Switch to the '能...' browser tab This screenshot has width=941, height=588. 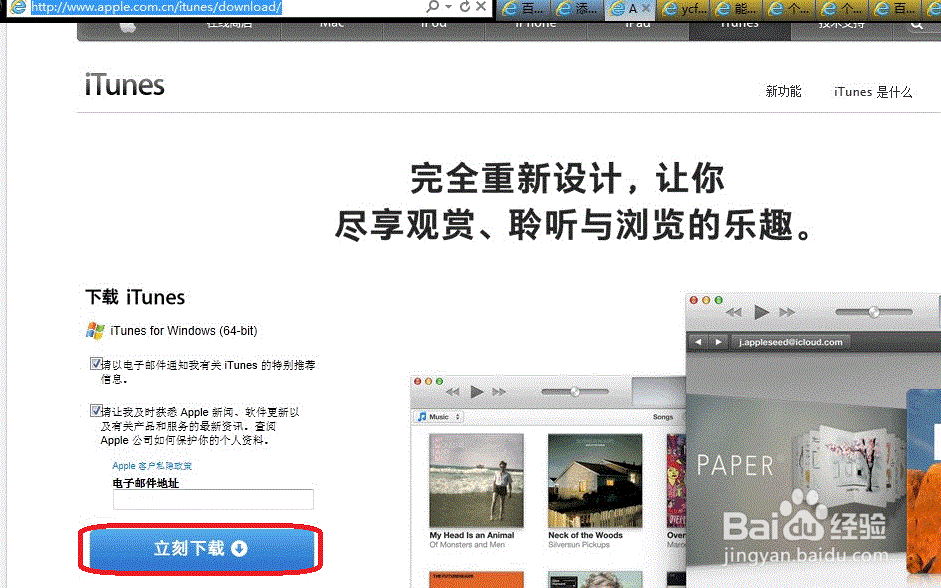click(x=737, y=9)
